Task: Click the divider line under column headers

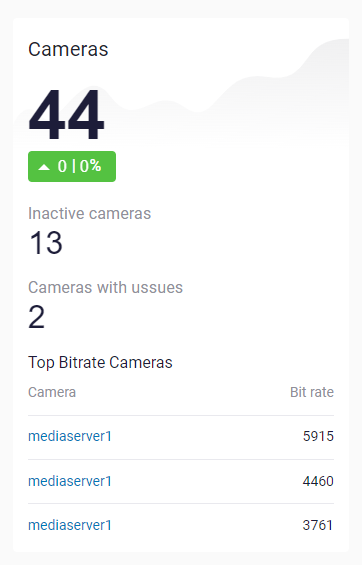Action: click(181, 415)
